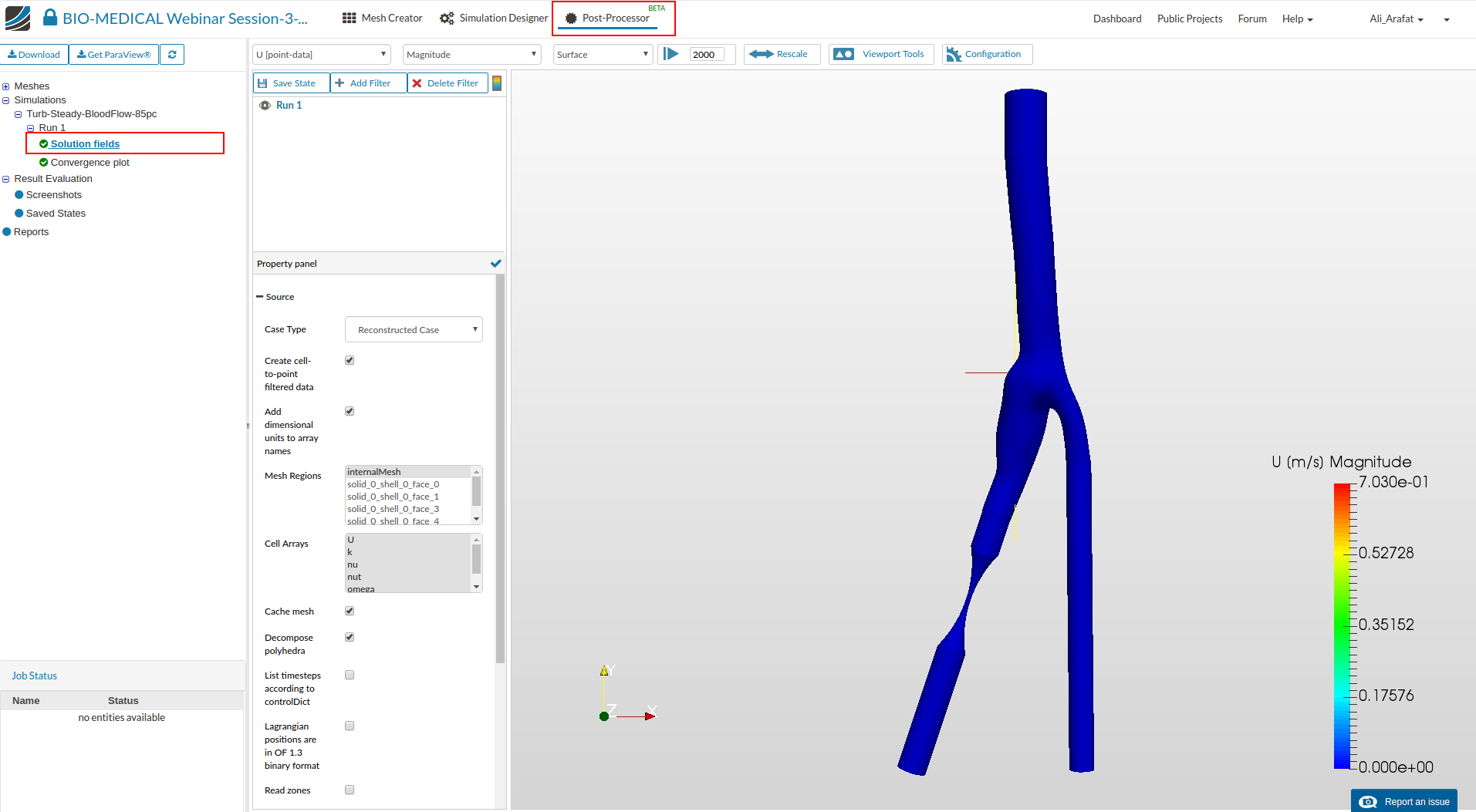Screen dimensions: 1476x812
Task: Click the Save State disk icon
Action: [263, 83]
